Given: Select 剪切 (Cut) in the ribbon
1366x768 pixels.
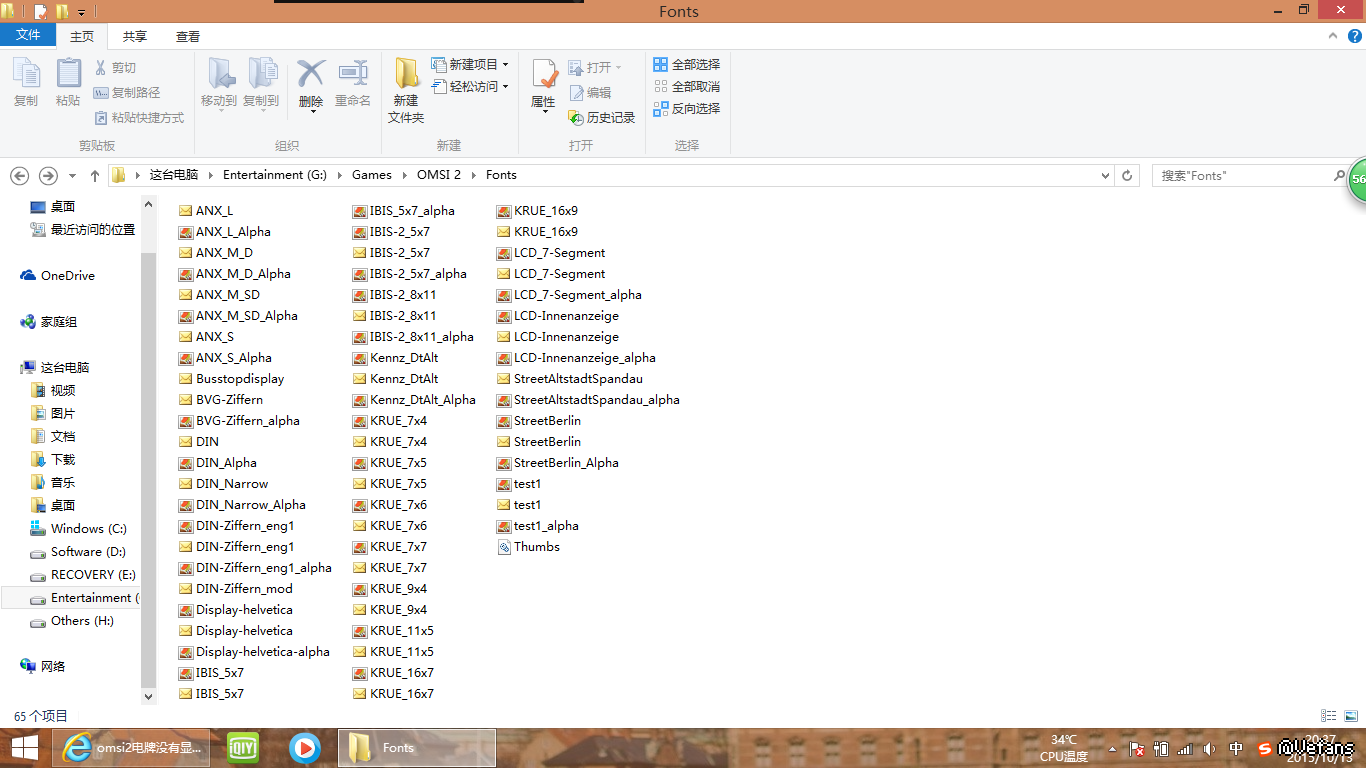Looking at the screenshot, I should click(x=115, y=68).
